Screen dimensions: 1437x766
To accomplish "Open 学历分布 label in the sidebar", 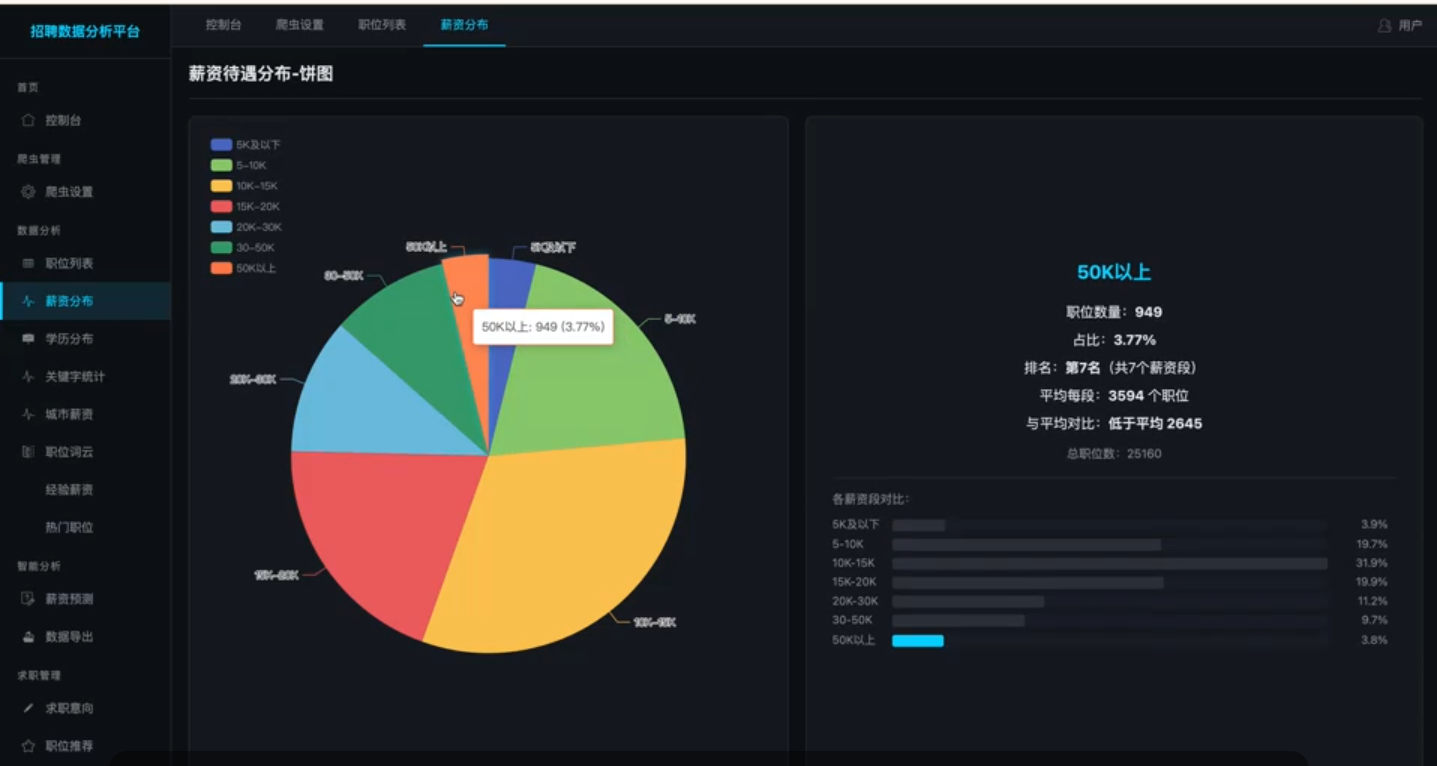I will (x=69, y=339).
